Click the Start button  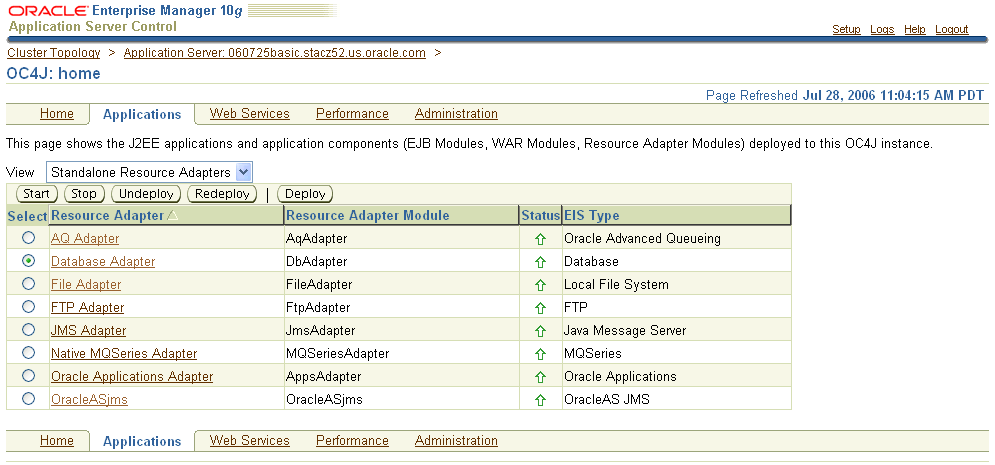coord(37,194)
